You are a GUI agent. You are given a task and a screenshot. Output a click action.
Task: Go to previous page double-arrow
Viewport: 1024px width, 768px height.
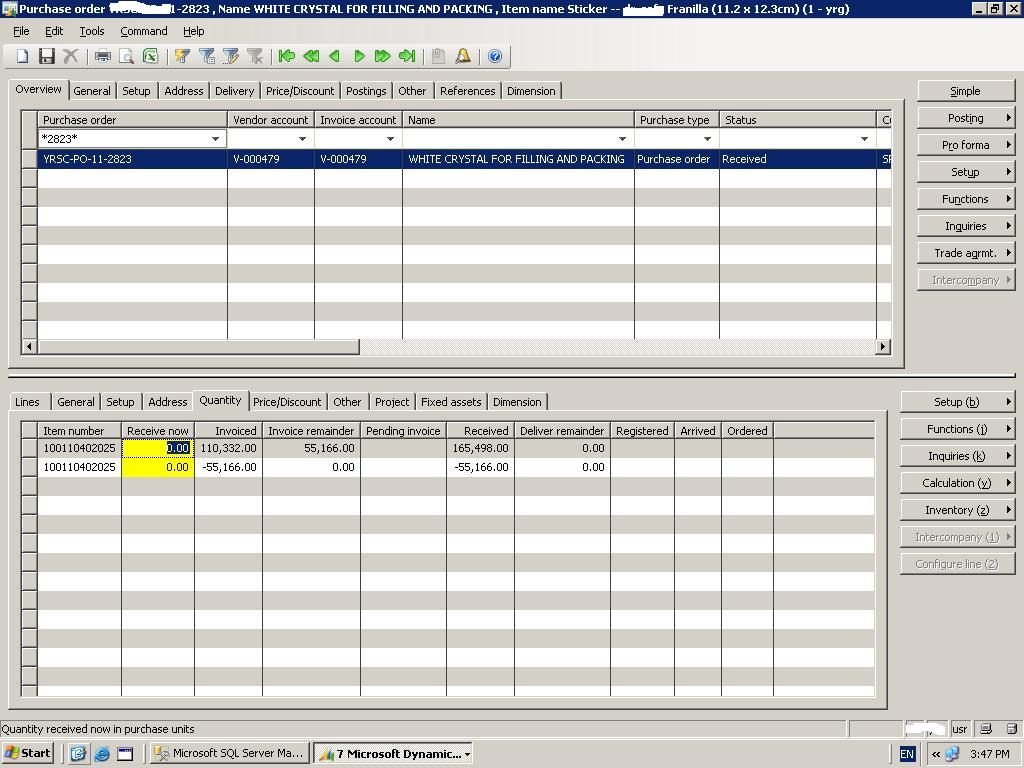coord(311,56)
